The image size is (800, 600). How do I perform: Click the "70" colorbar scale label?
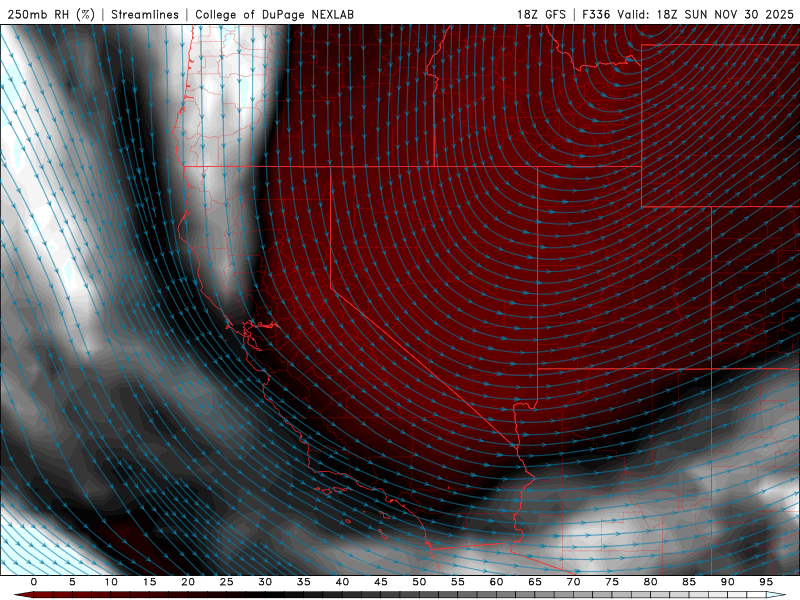pos(573,582)
